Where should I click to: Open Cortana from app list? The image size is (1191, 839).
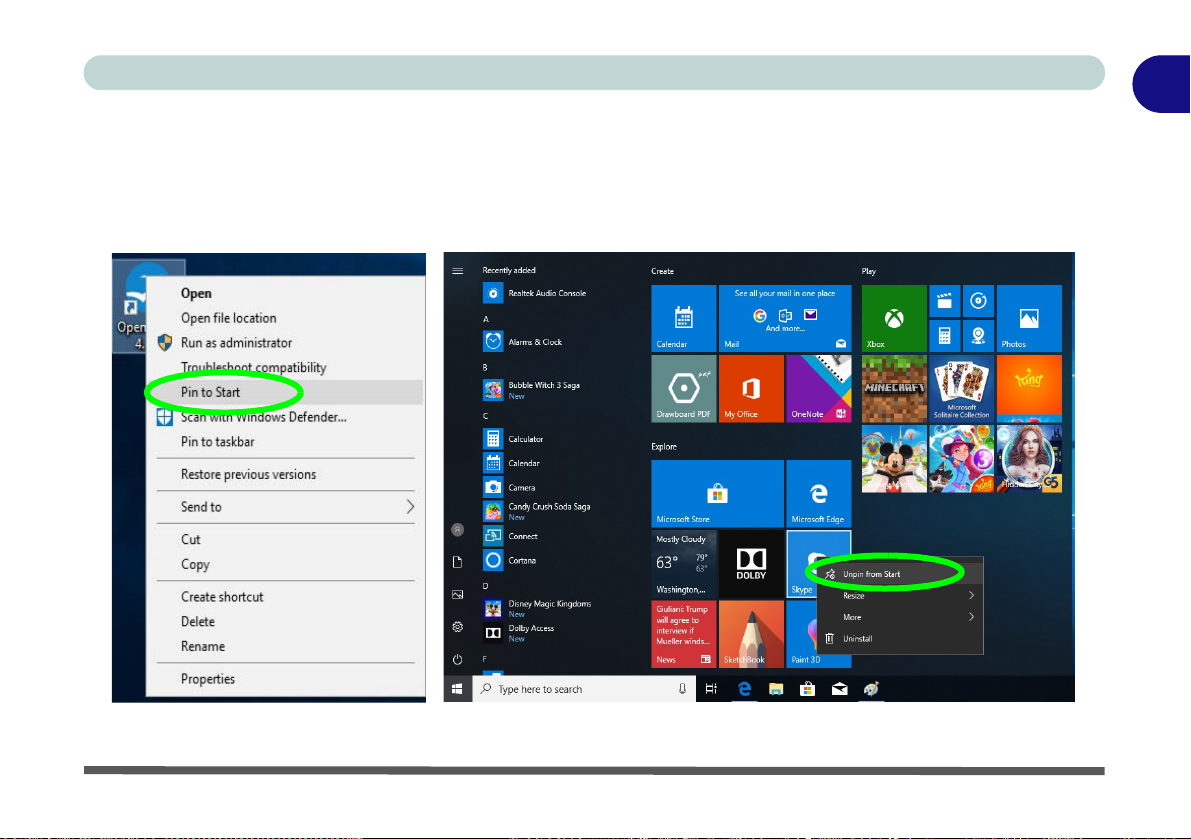point(510,560)
